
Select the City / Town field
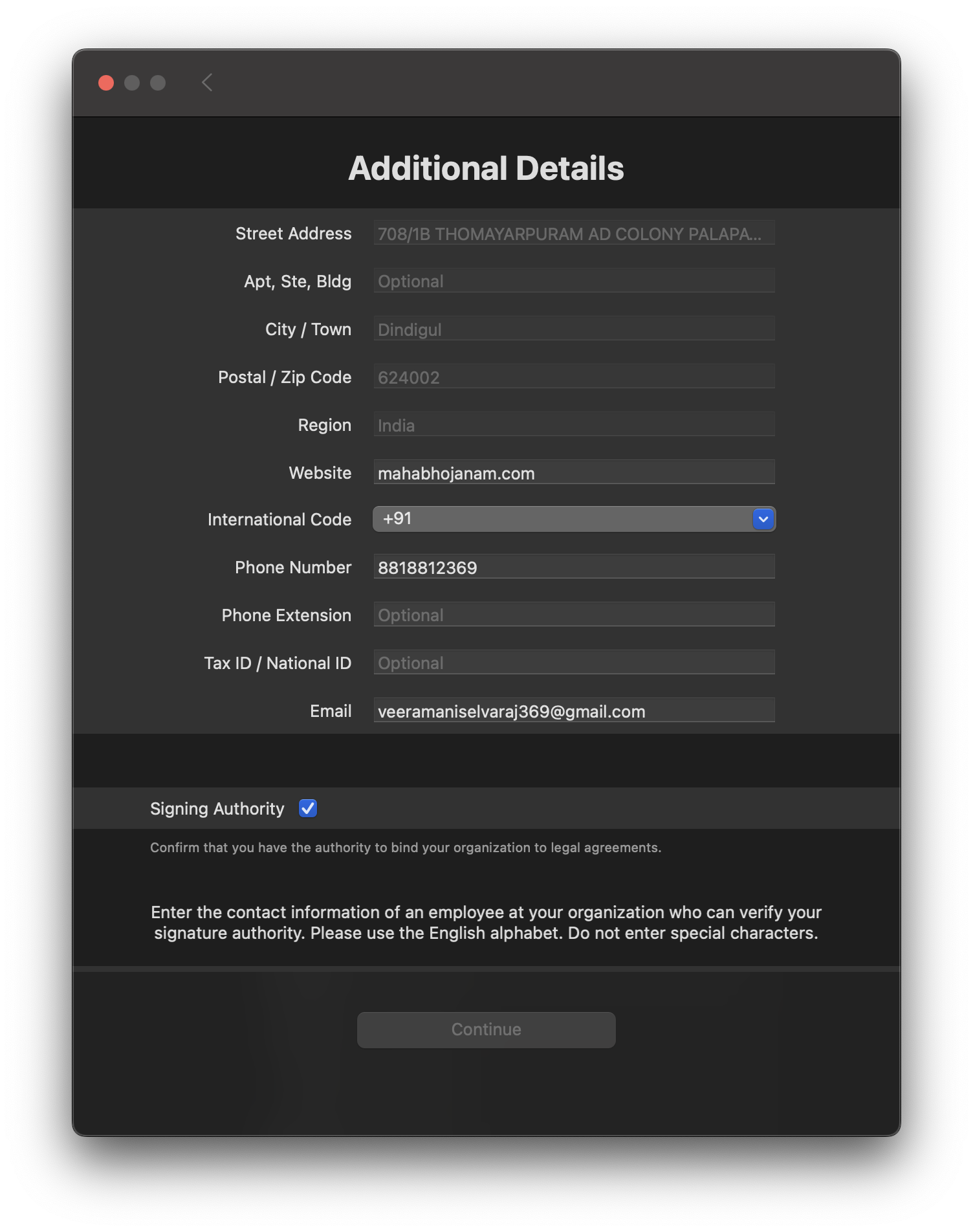point(573,329)
